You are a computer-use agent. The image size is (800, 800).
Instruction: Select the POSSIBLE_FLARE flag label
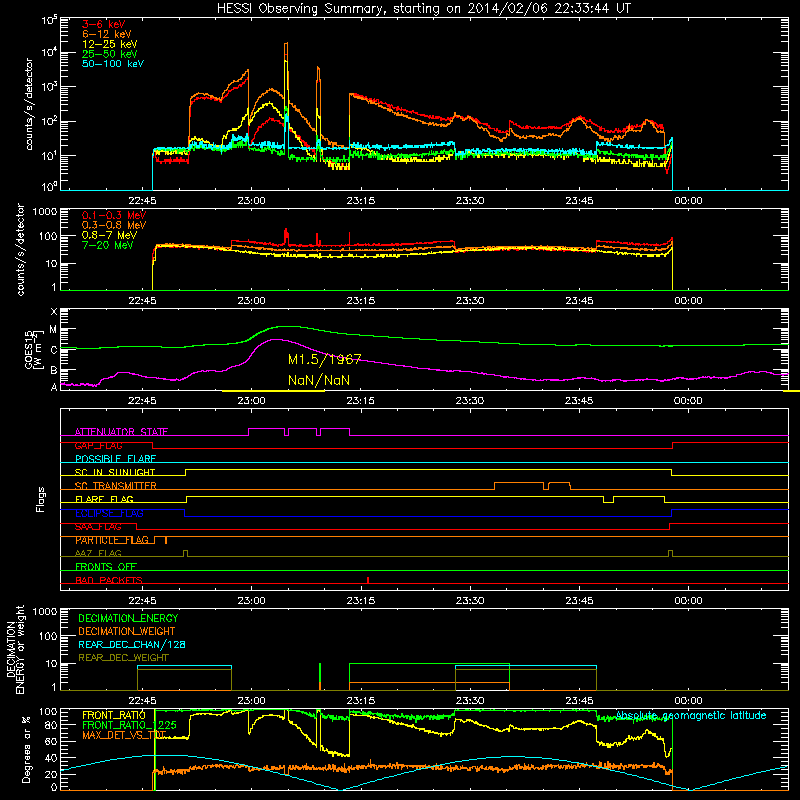point(115,459)
